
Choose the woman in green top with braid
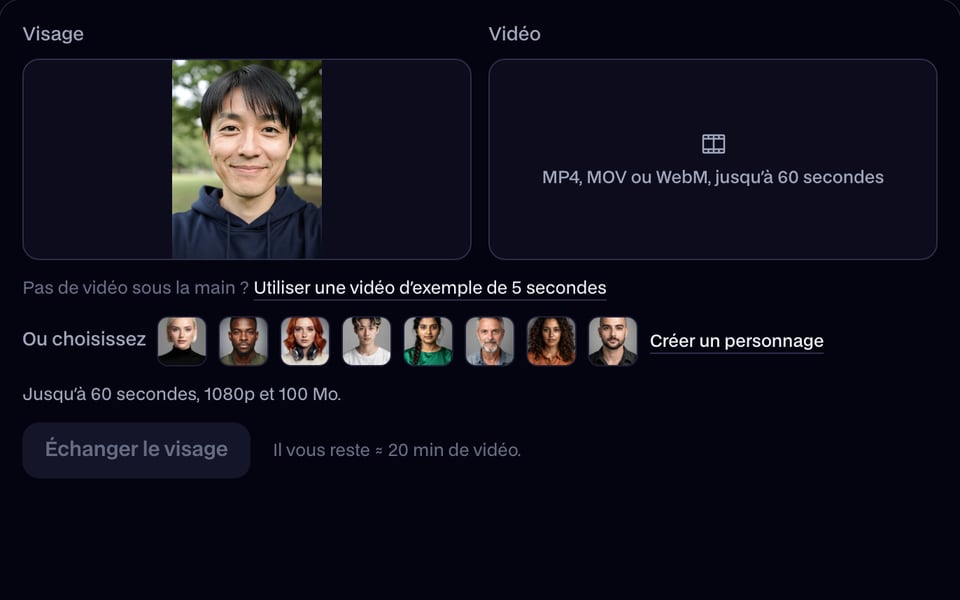(x=428, y=341)
